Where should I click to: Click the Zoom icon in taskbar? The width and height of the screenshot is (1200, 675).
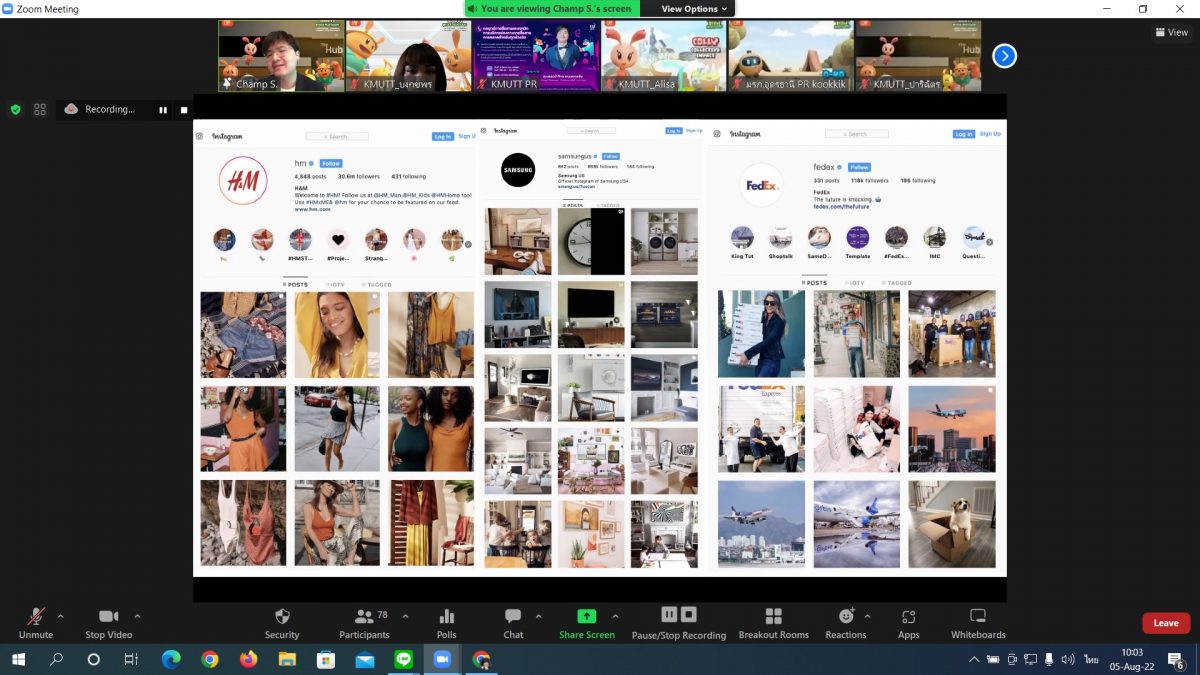(442, 659)
